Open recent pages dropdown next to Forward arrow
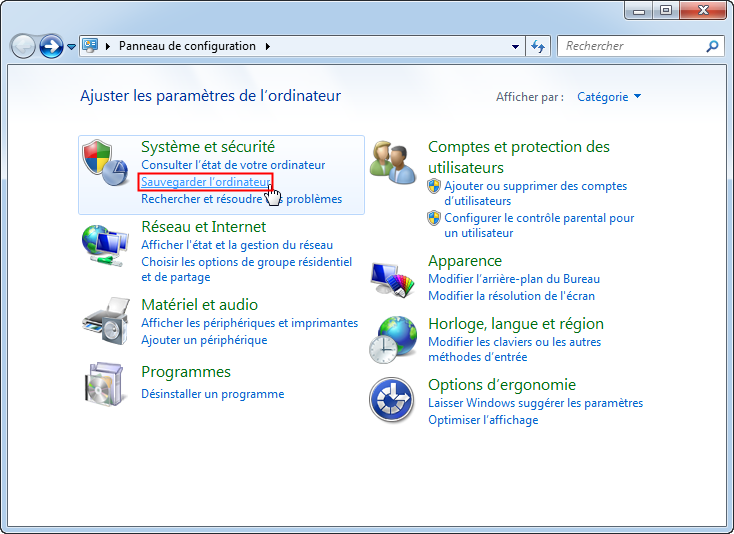The height and width of the screenshot is (534, 734). click(x=71, y=47)
